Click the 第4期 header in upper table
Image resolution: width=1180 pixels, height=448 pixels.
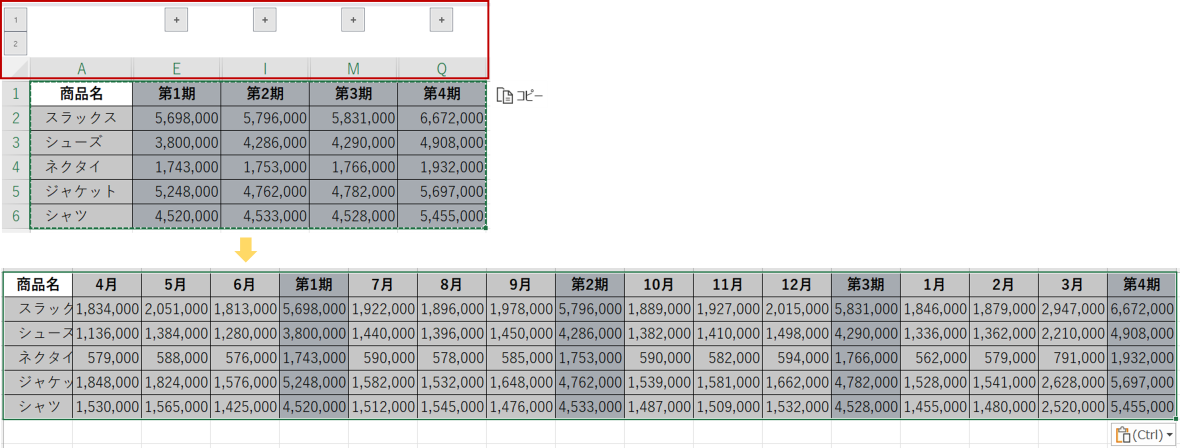pyautogui.click(x=442, y=94)
